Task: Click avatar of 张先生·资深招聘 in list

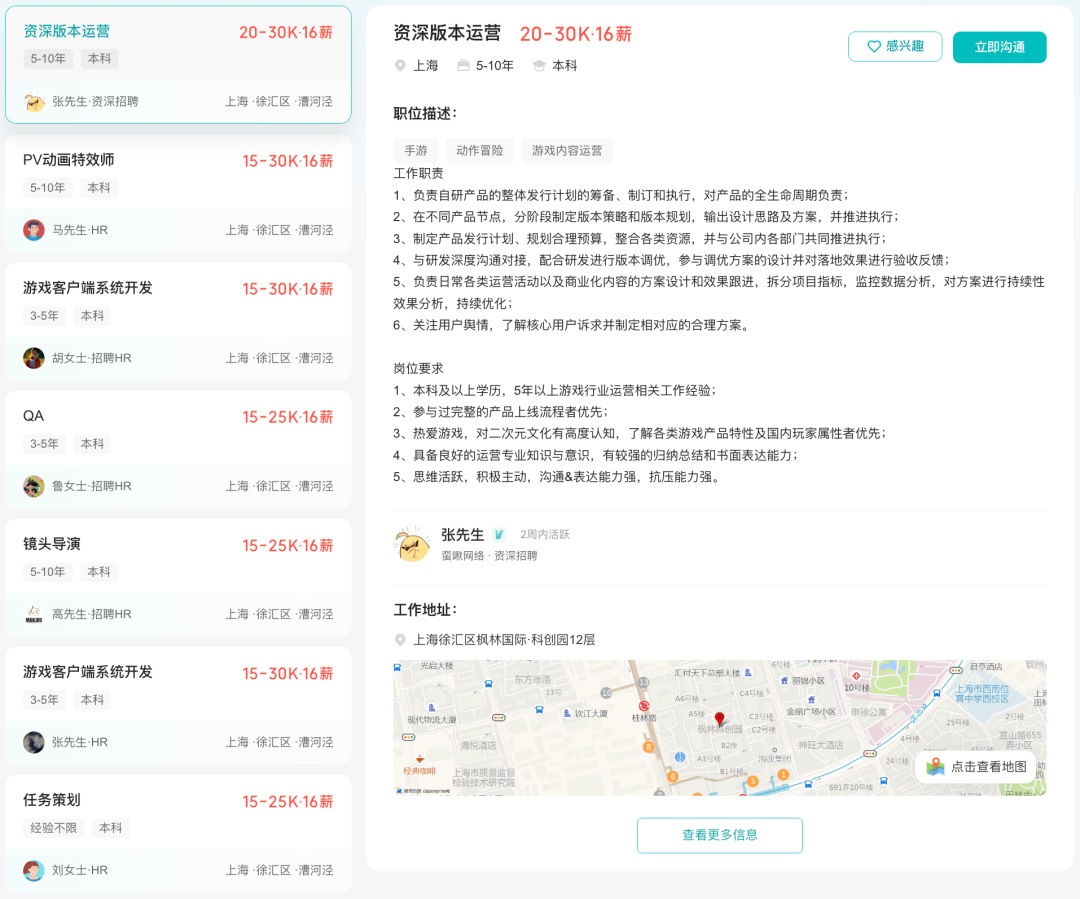Action: click(34, 101)
